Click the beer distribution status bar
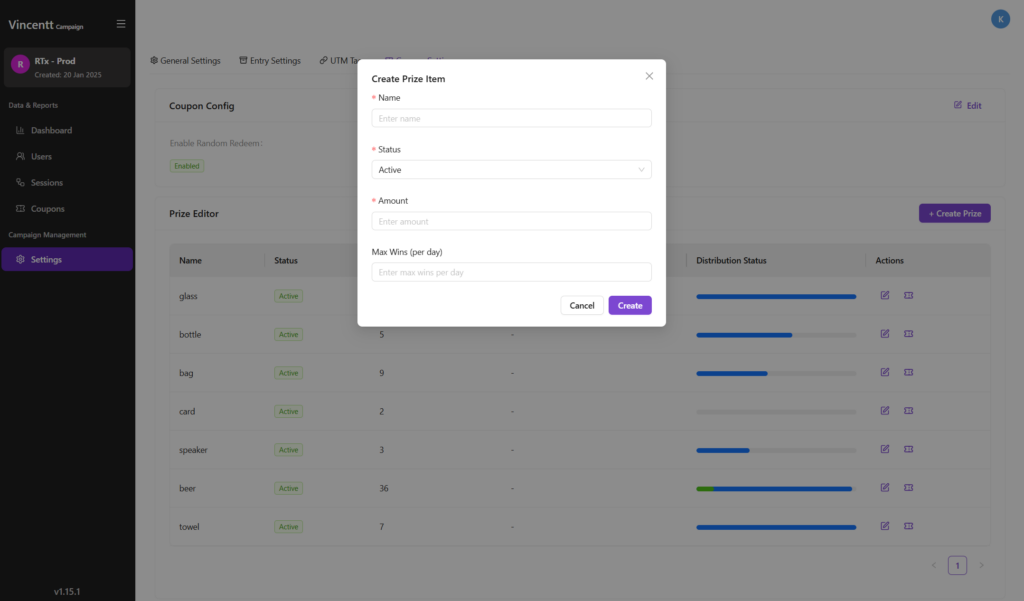Viewport: 1024px width, 601px height. click(x=775, y=489)
